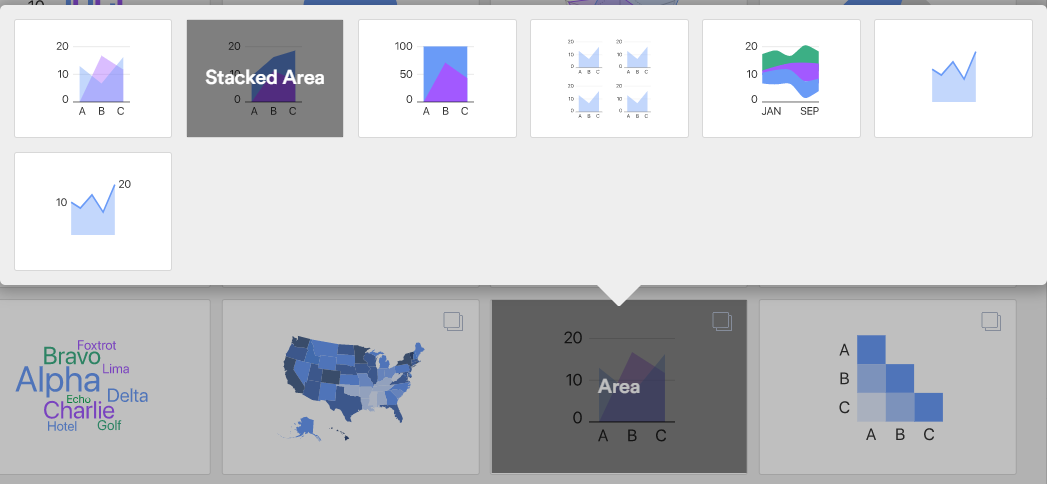The height and width of the screenshot is (484, 1047).
Task: Click the variants stack icon on the US map tile
Action: point(453,321)
